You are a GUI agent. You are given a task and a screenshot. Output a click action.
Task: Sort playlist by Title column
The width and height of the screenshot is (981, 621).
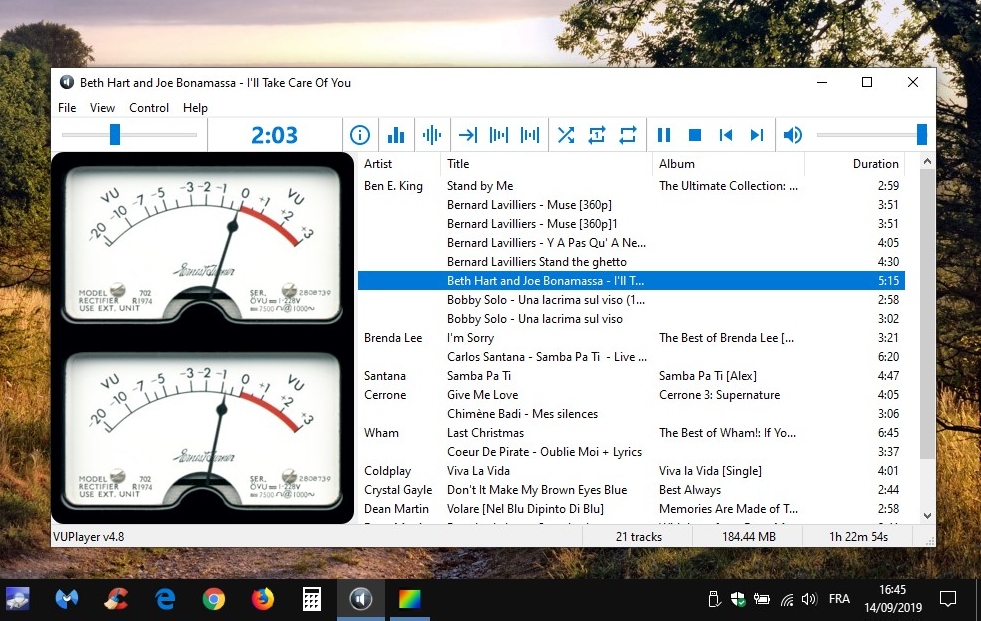[x=547, y=164]
